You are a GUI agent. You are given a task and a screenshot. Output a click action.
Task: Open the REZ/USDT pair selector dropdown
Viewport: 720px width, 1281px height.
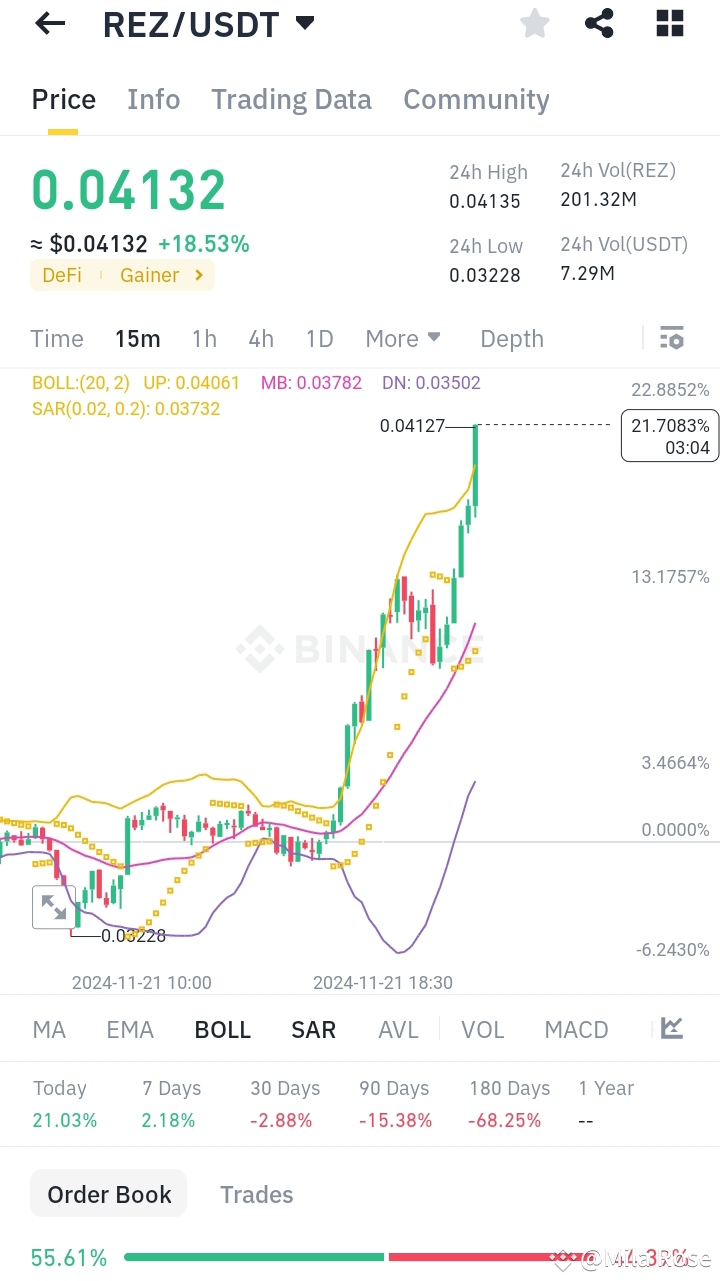tap(304, 23)
